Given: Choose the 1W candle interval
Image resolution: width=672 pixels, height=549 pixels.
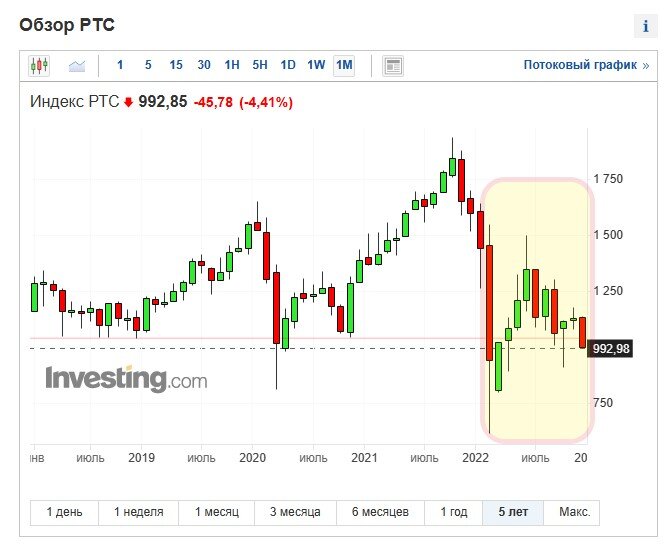Looking at the screenshot, I should point(316,66).
